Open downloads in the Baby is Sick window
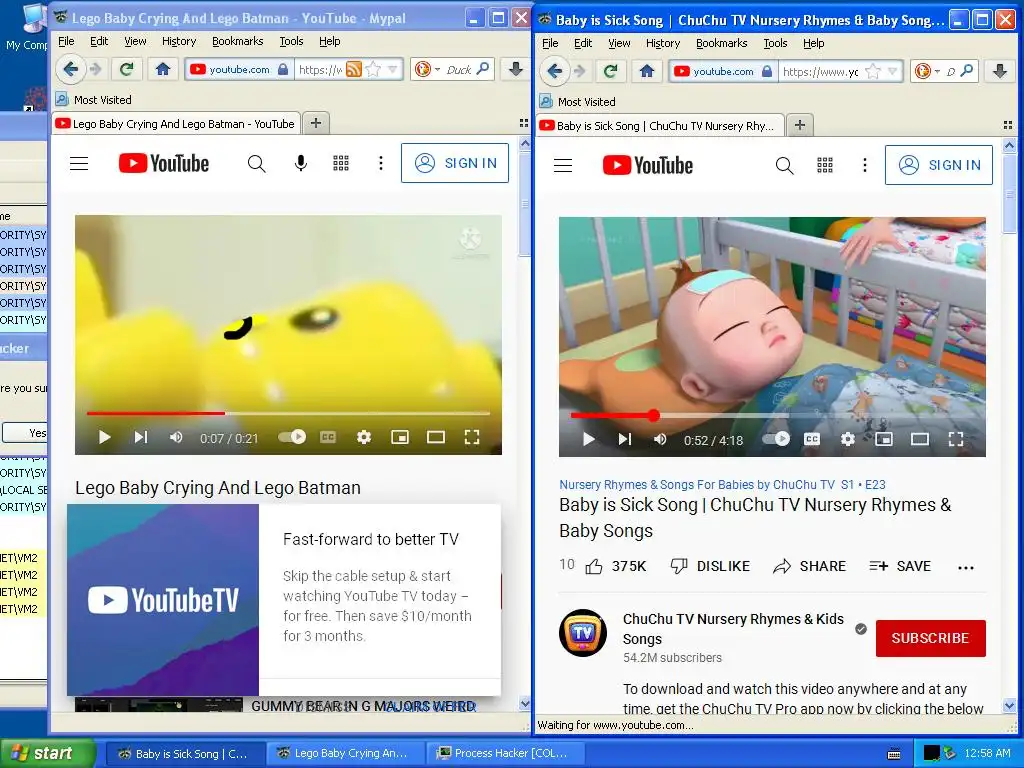The image size is (1024, 768). 1000,71
